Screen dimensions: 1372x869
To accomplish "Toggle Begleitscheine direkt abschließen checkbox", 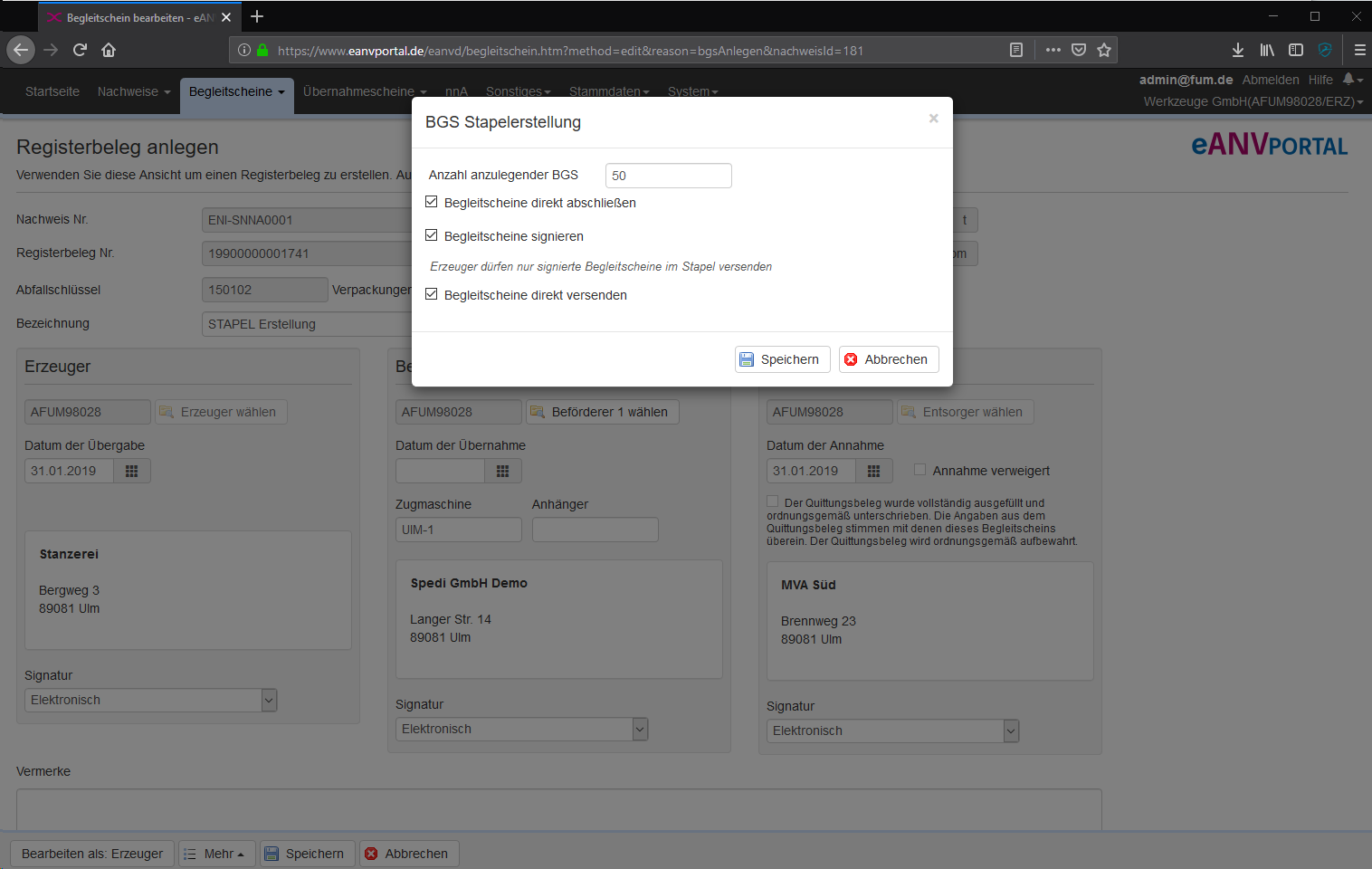I will [x=432, y=202].
